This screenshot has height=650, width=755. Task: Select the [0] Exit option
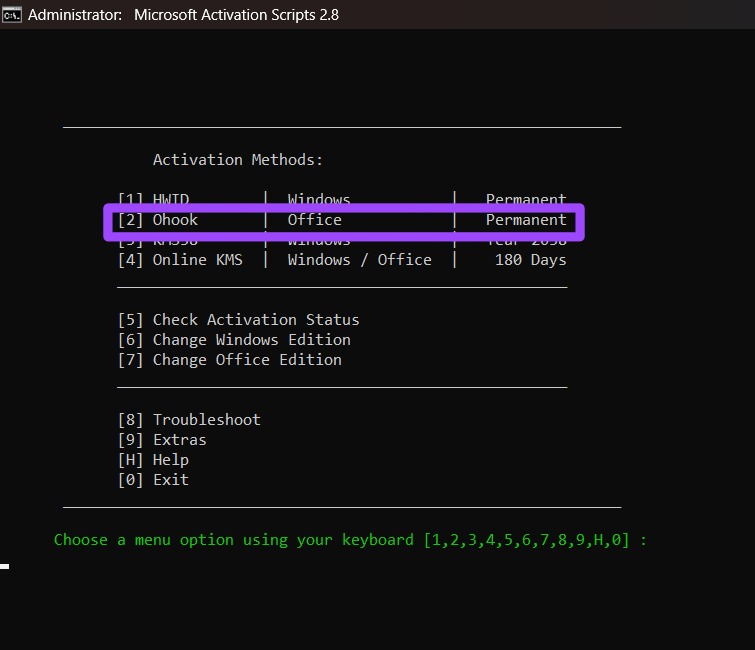153,480
